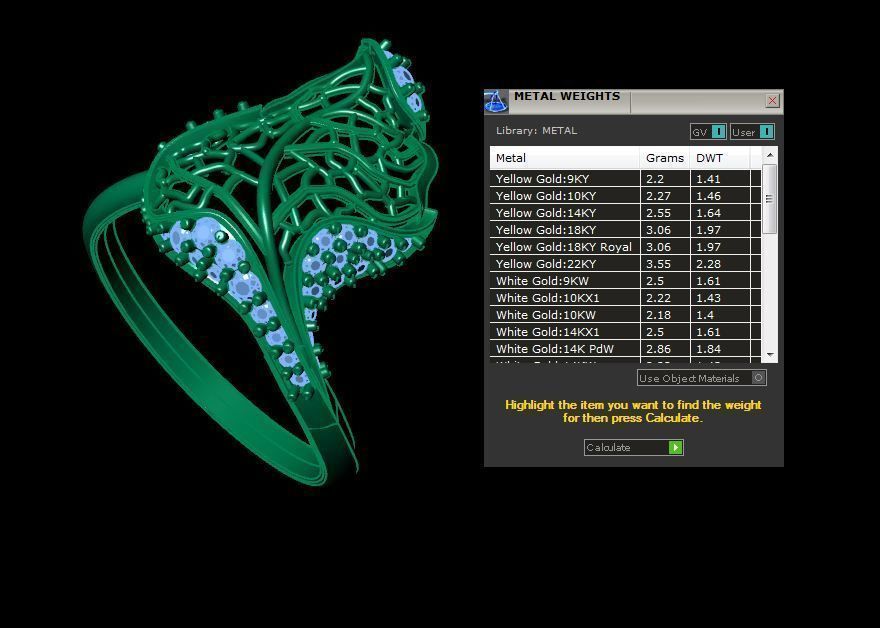This screenshot has height=628, width=880.
Task: Click the green arrow on the Calculate button
Action: [x=676, y=447]
